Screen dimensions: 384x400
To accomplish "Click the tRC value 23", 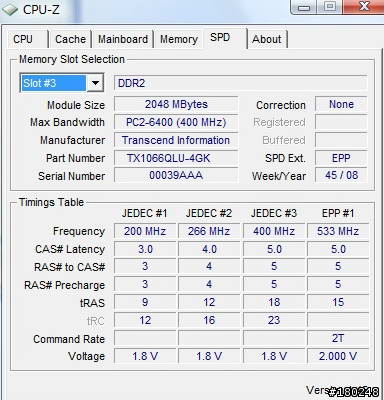I will point(274,320).
